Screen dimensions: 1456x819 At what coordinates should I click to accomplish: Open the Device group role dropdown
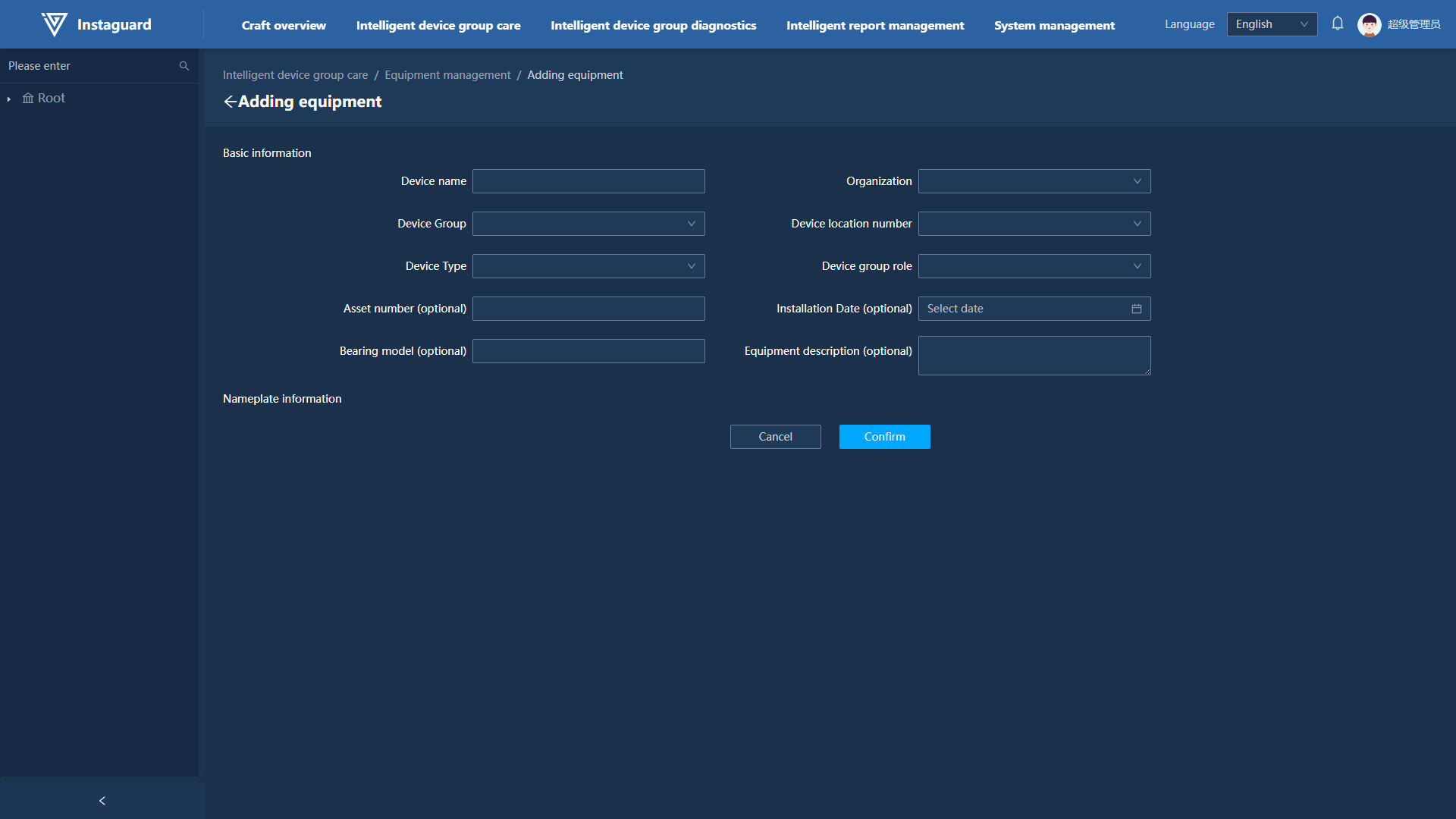tap(1034, 266)
